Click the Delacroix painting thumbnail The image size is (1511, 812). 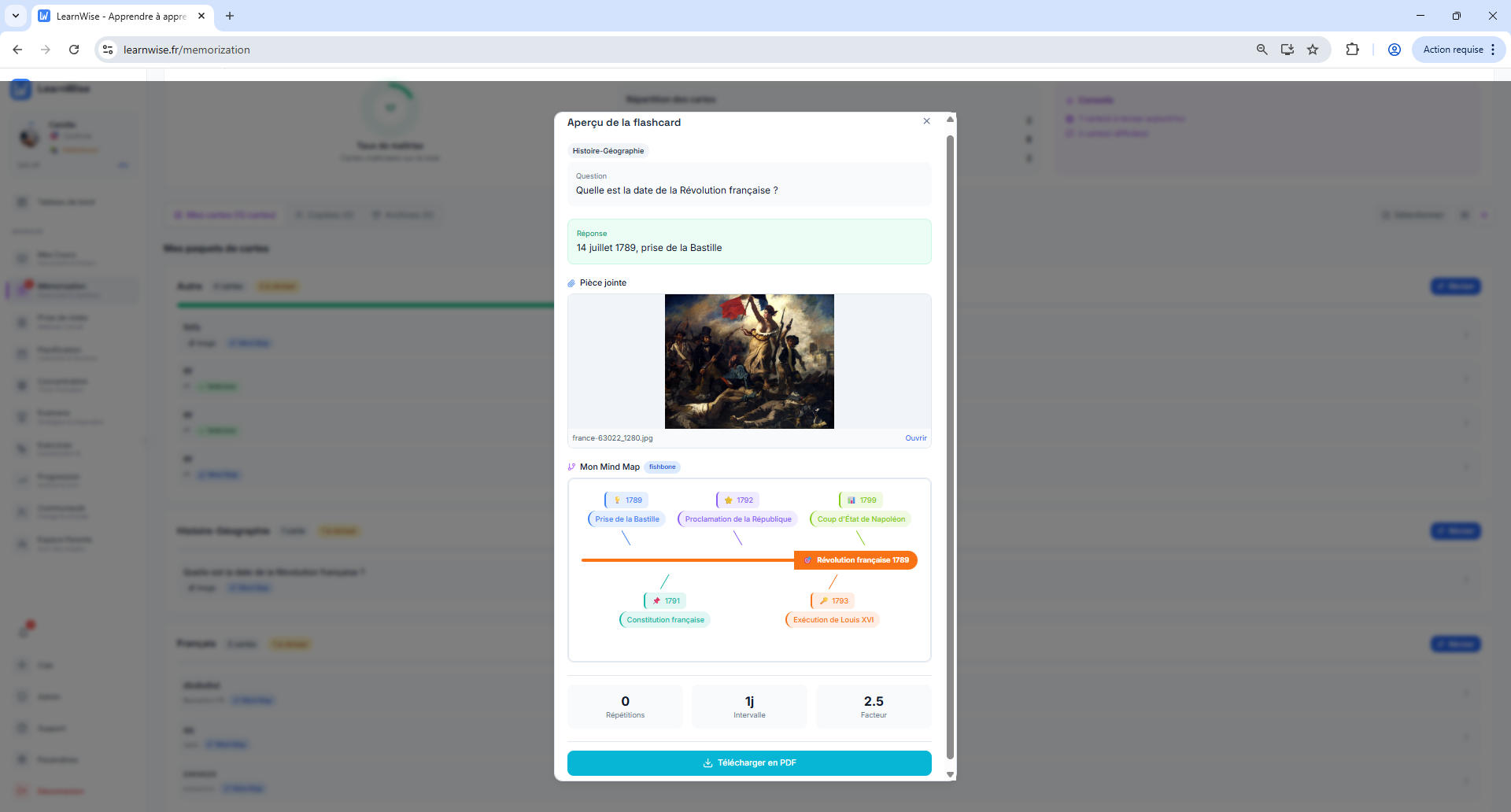tap(748, 361)
